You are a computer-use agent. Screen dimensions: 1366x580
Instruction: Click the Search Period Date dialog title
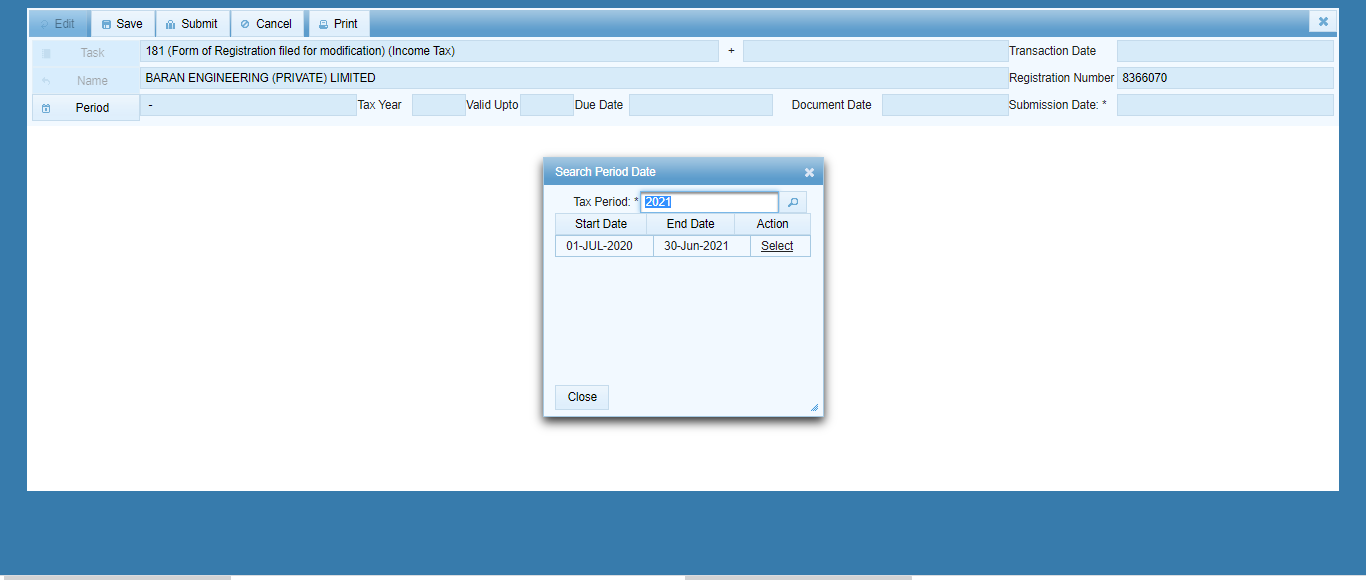point(605,172)
